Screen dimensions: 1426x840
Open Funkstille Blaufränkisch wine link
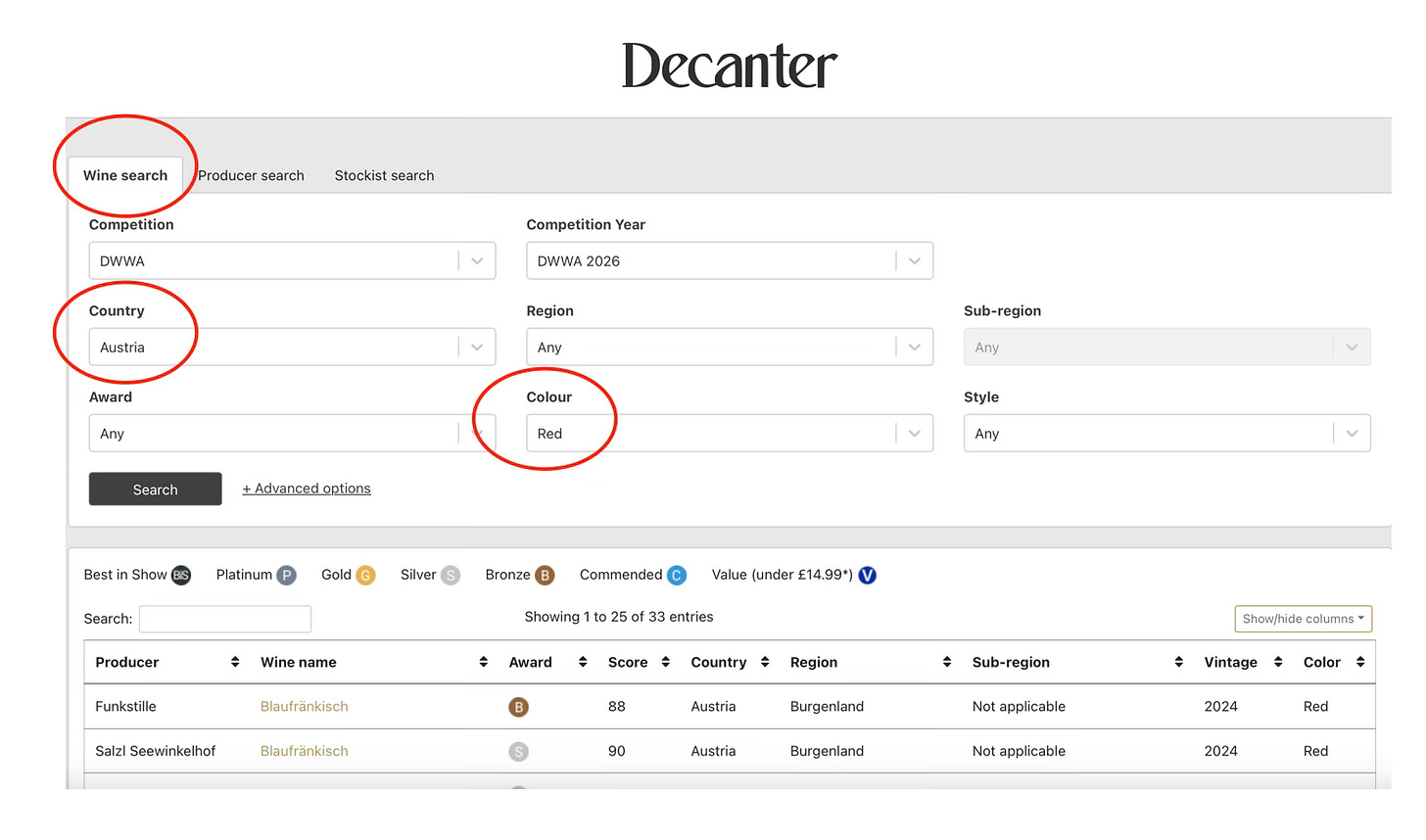(305, 707)
